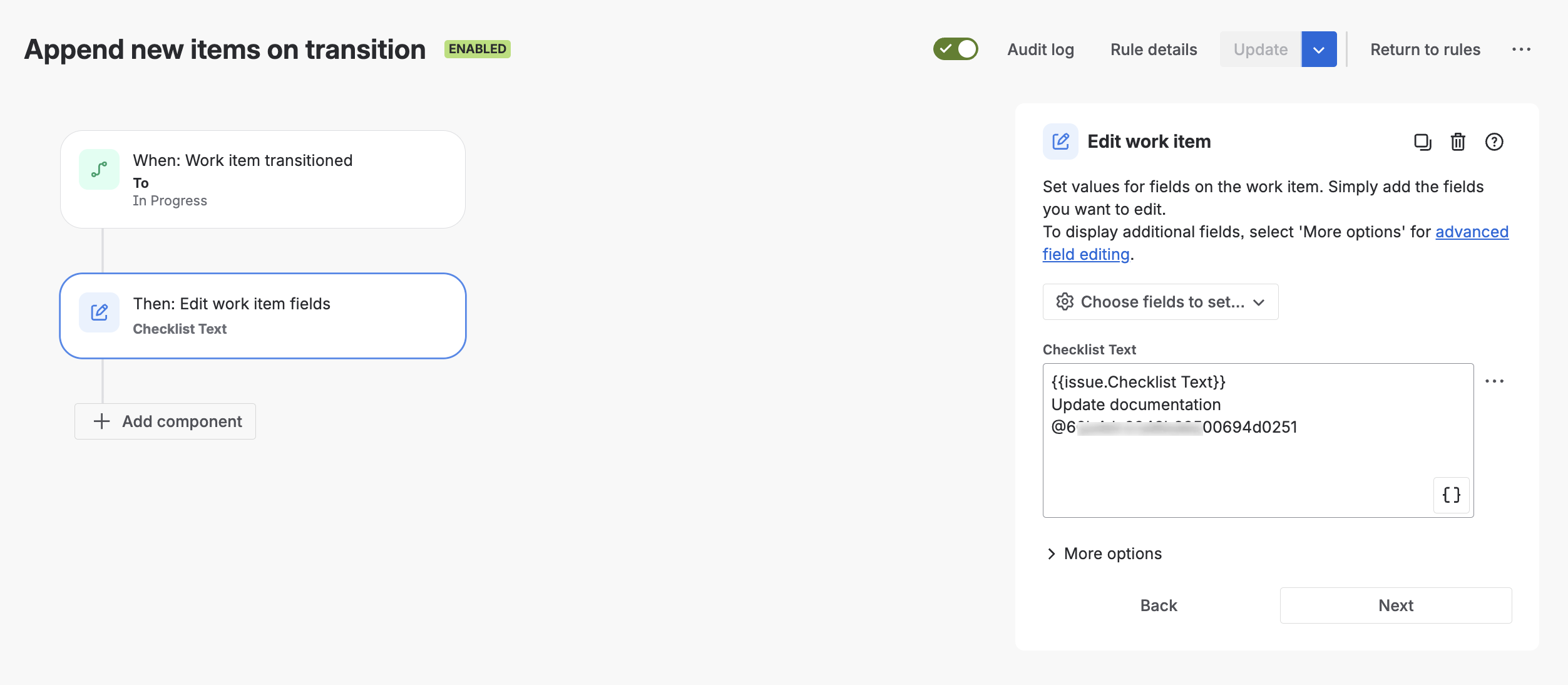Click Next to confirm the action

tap(1395, 605)
